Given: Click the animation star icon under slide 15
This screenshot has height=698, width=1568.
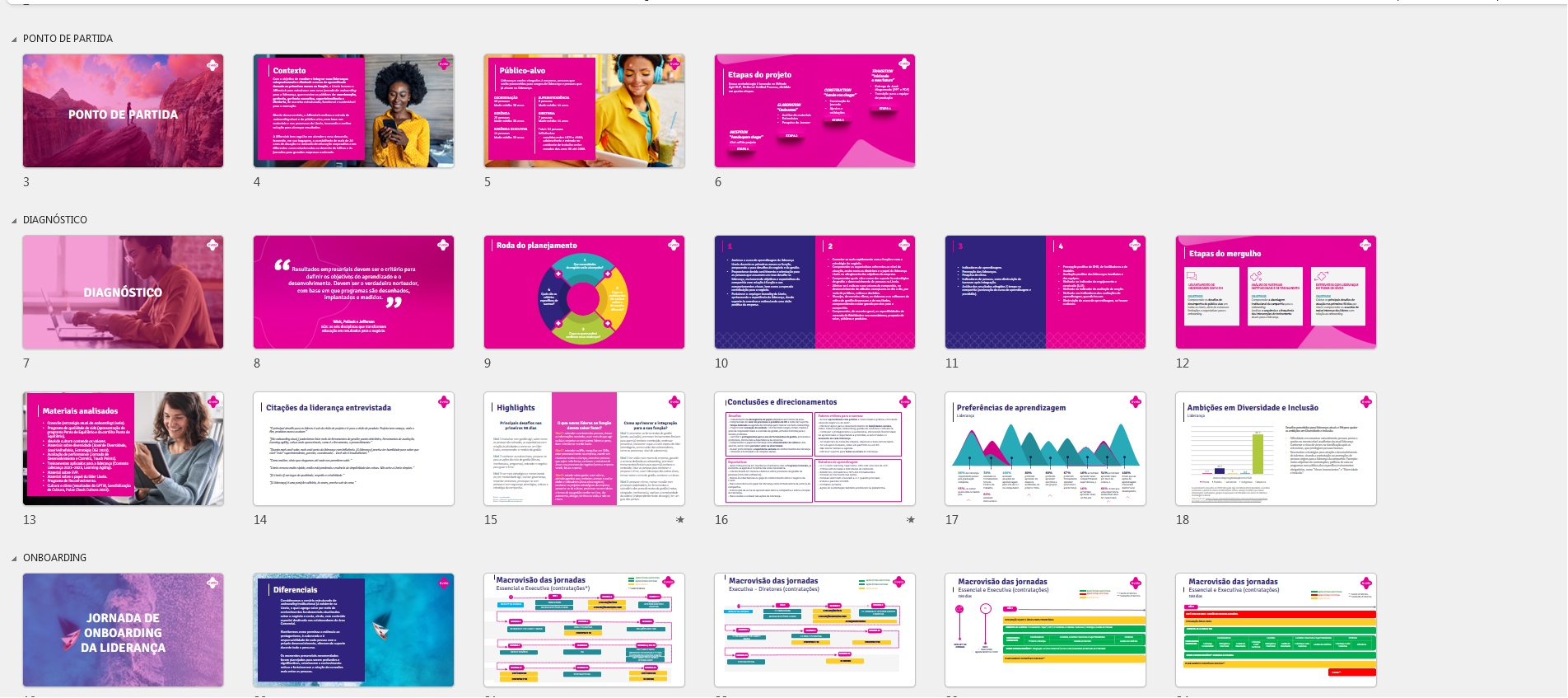Looking at the screenshot, I should (x=679, y=520).
